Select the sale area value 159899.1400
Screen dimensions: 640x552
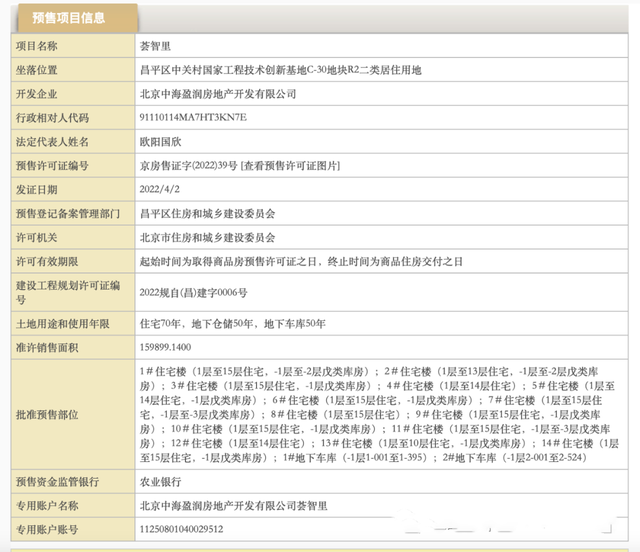click(x=165, y=347)
